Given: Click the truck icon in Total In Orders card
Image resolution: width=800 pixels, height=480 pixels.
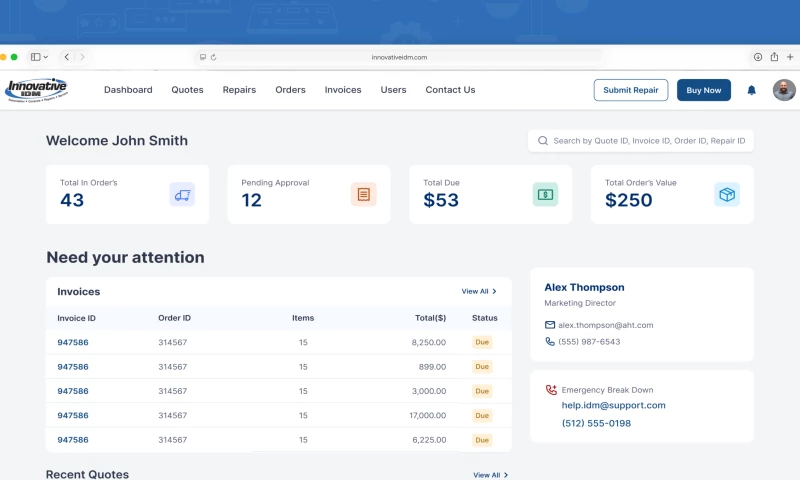Looking at the screenshot, I should [182, 194].
